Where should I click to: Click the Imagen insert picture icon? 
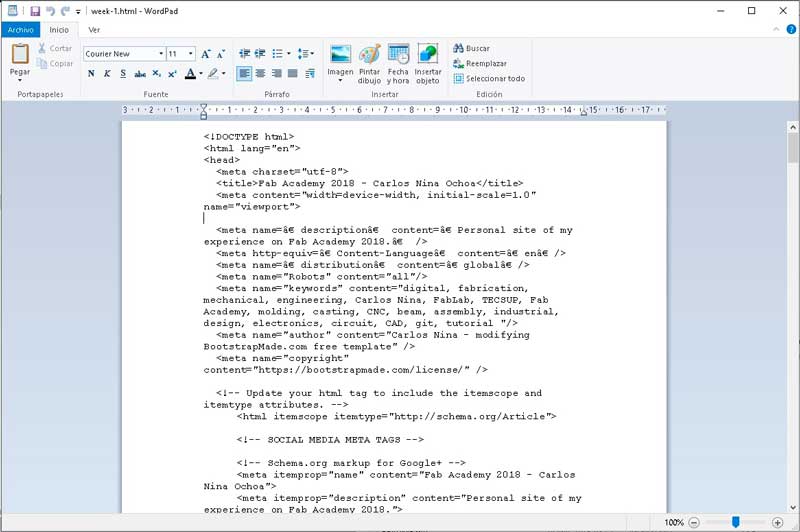click(x=340, y=54)
